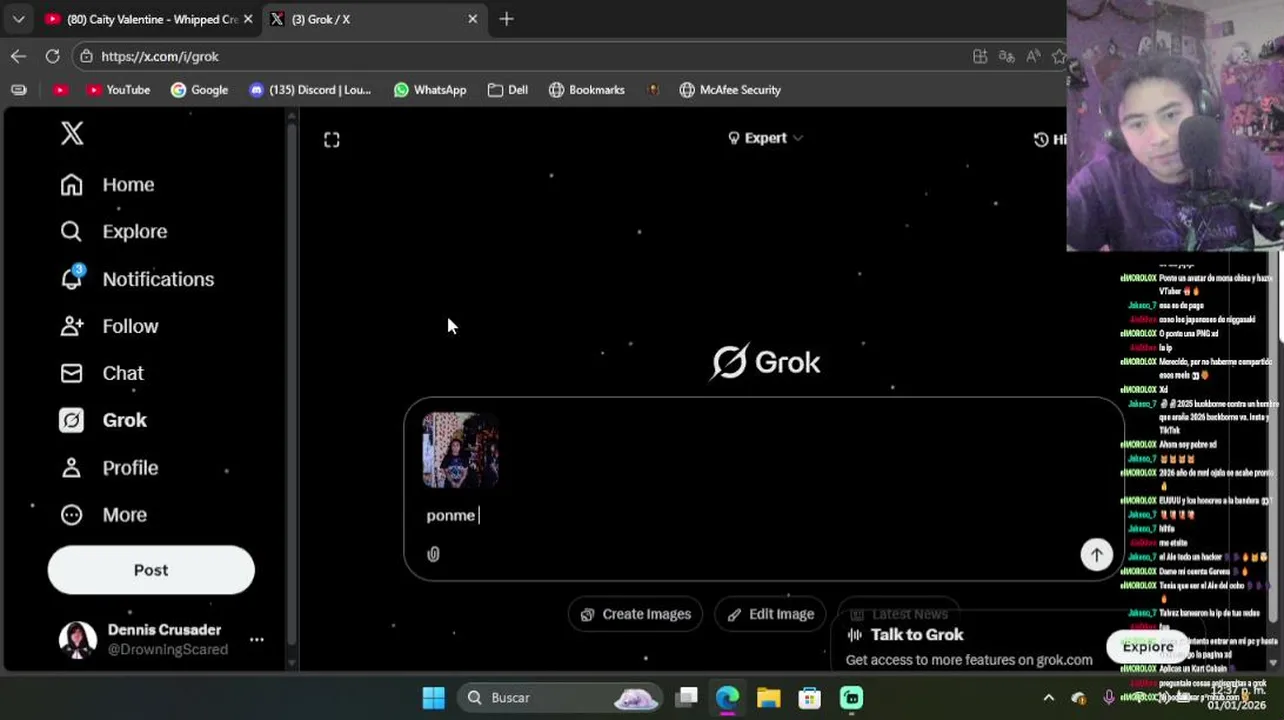Open the green app in taskbar
The image size is (1284, 720).
851,698
